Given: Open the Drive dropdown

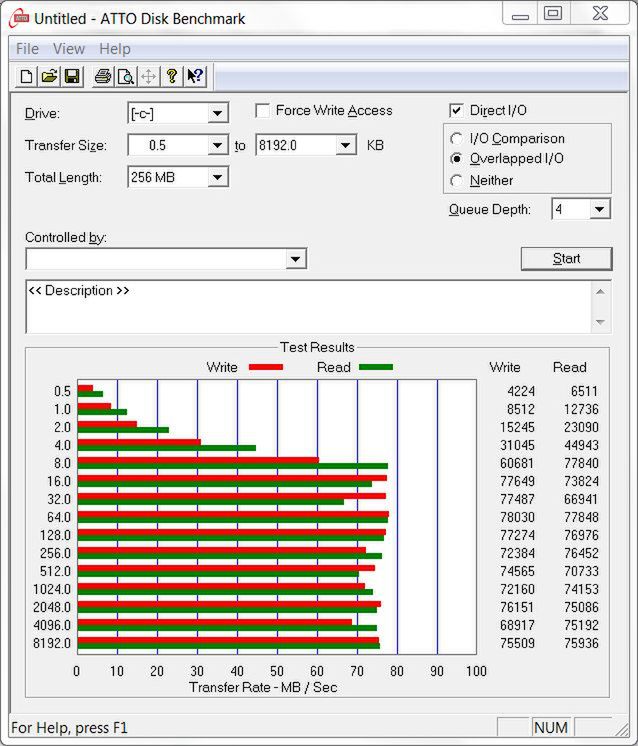Looking at the screenshot, I should [x=217, y=113].
